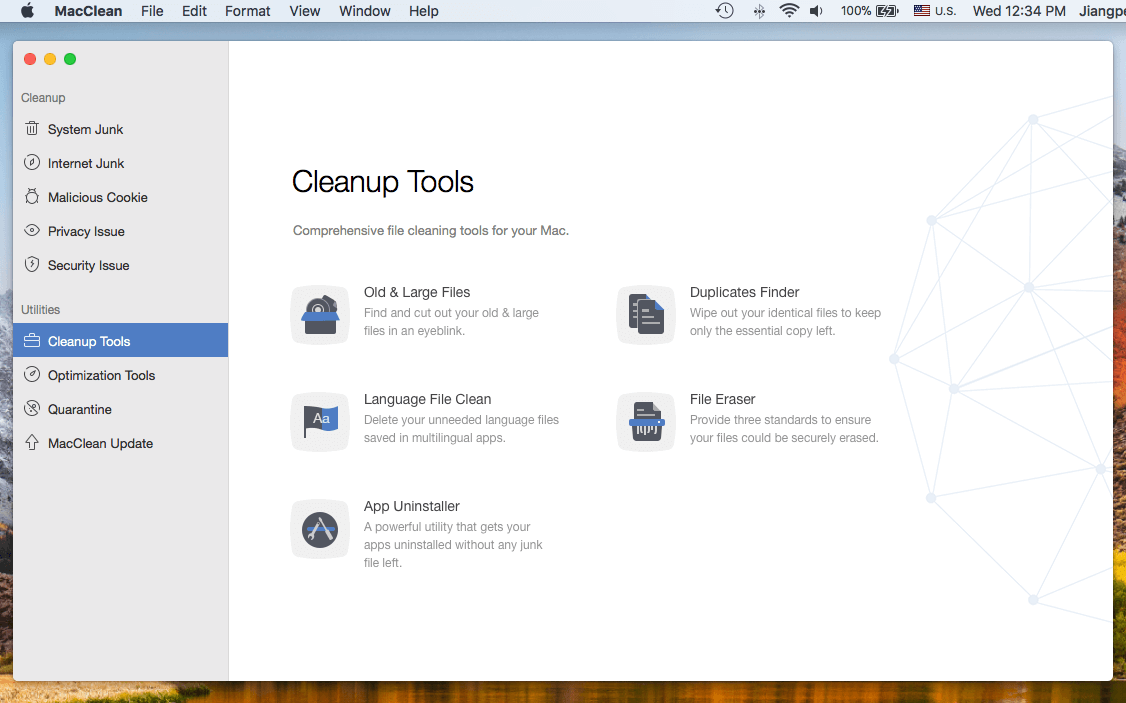Open the Quarantine section
Screen dimensions: 1126x703
tap(79, 409)
